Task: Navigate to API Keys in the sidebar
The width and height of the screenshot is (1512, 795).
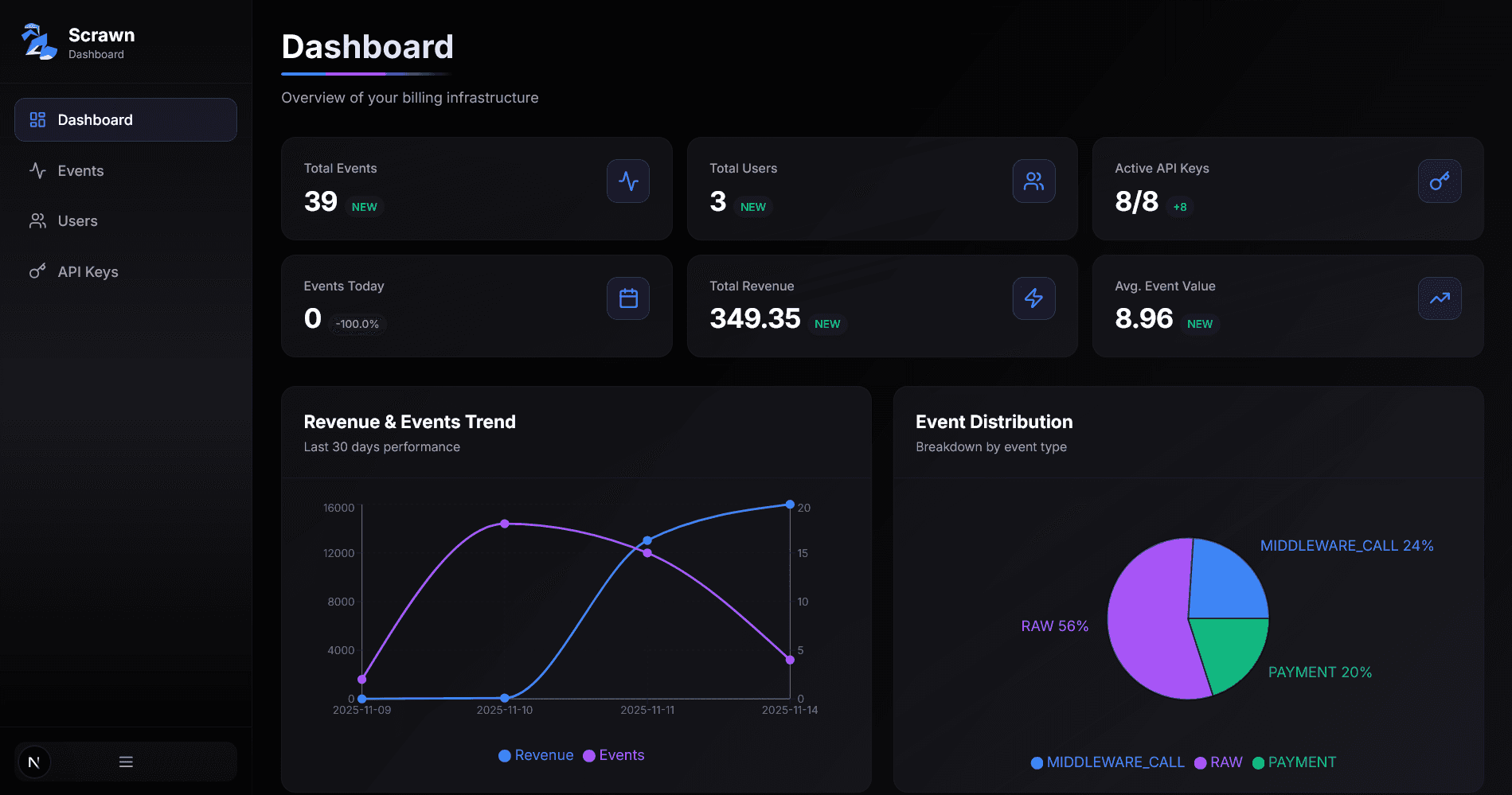Action: (89, 271)
